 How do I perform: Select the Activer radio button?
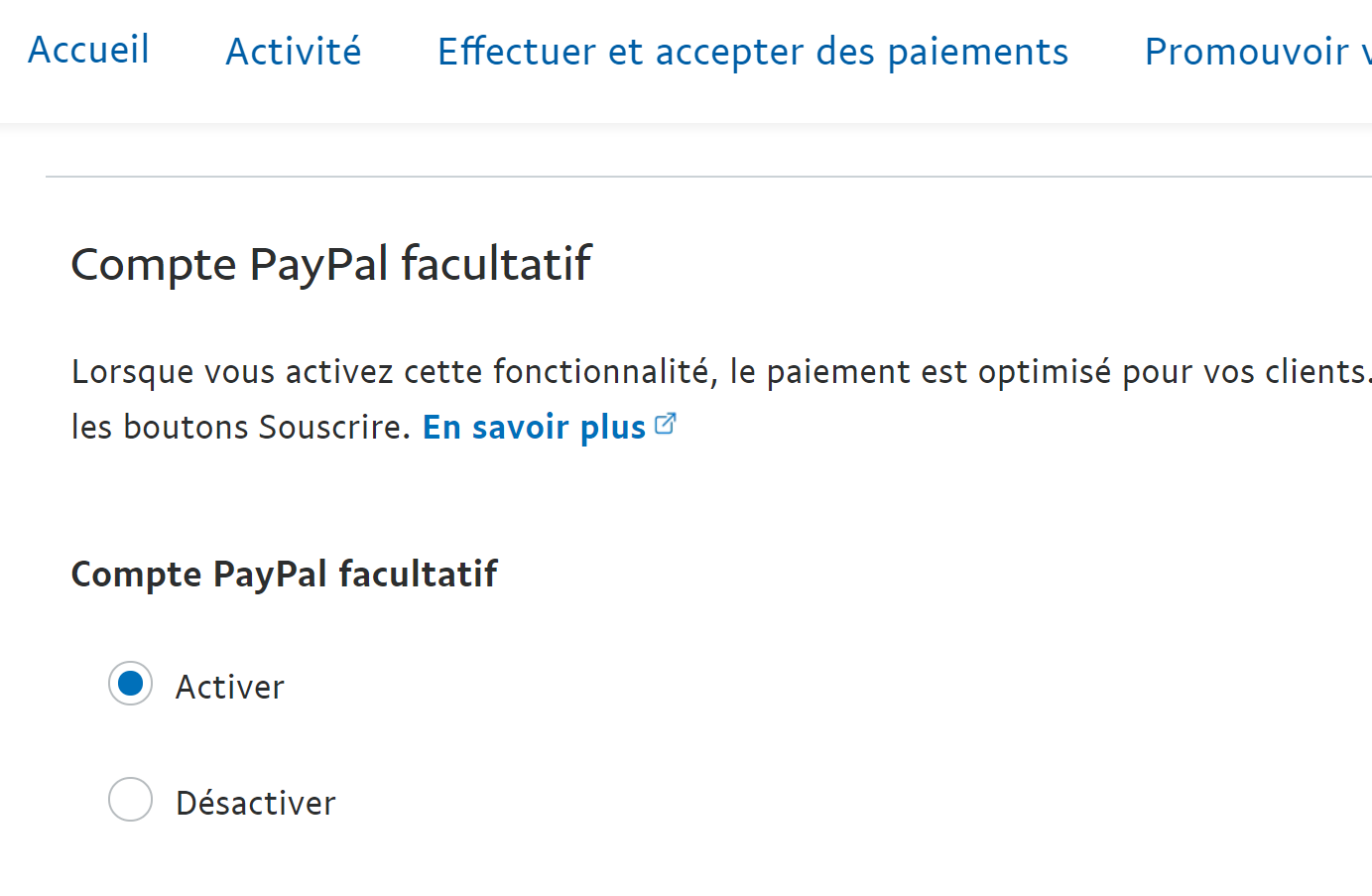point(130,684)
